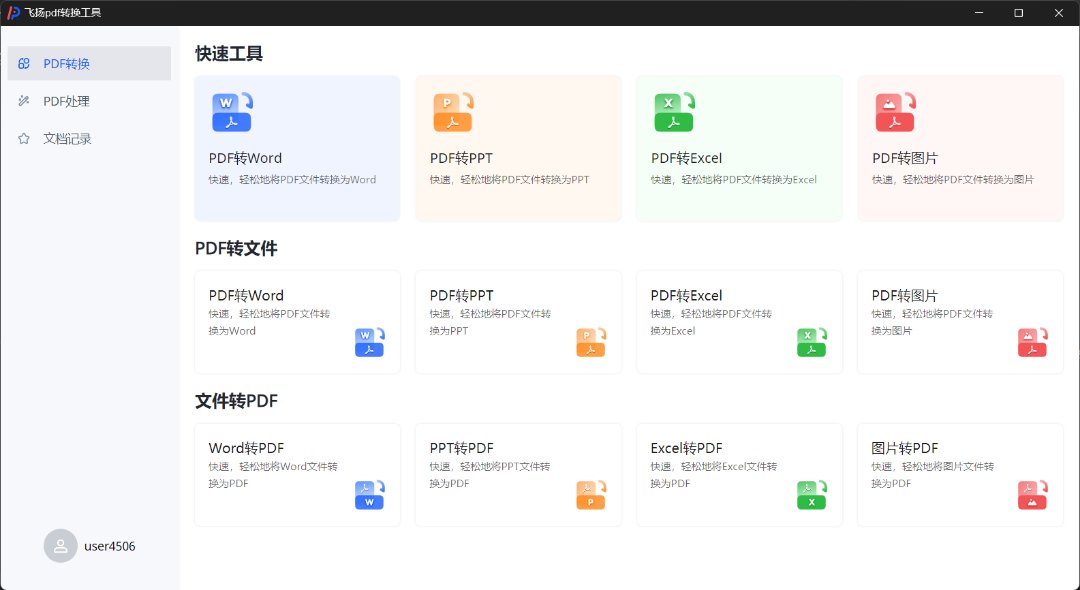Click the user avatar icon
The height and width of the screenshot is (590, 1080).
61,546
